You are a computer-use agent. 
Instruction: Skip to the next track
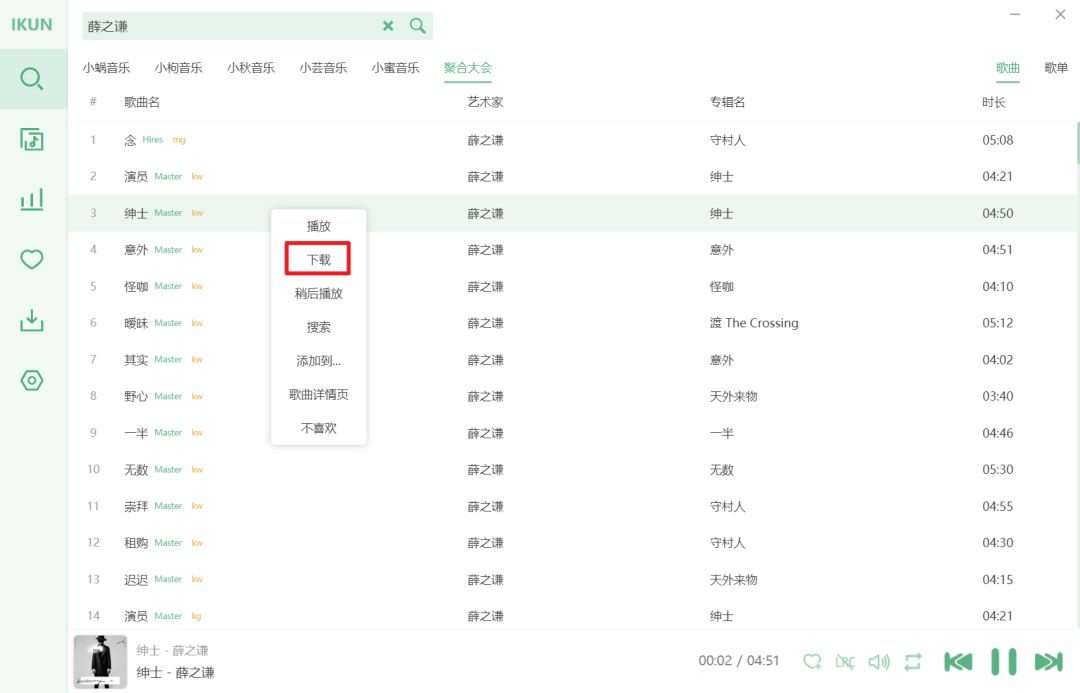click(x=1048, y=661)
